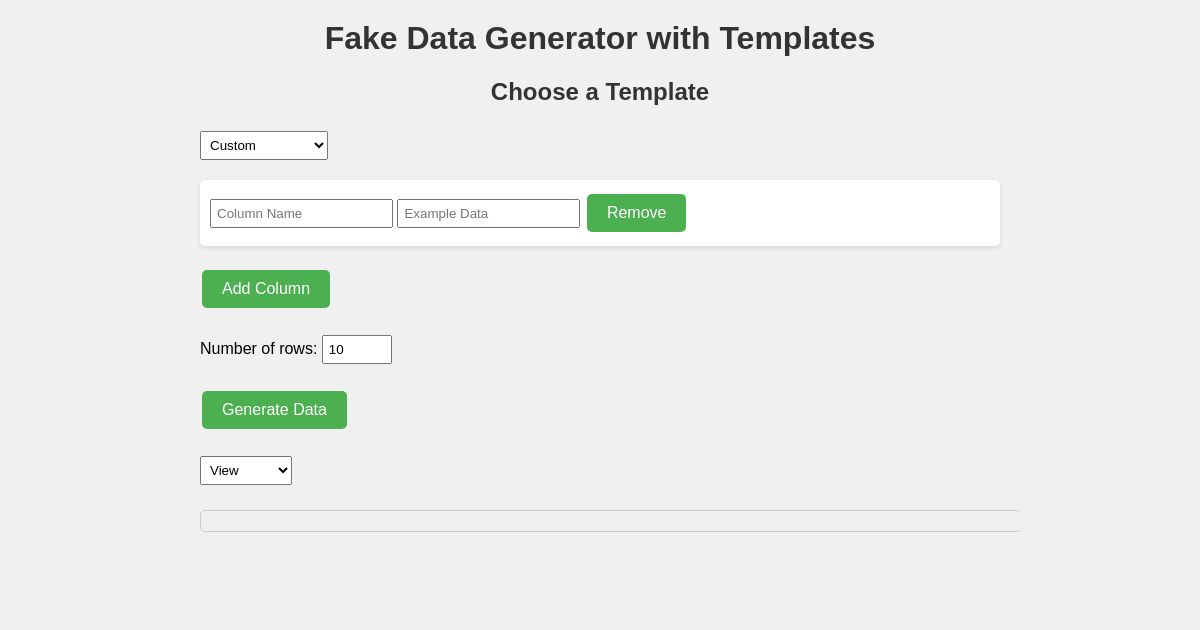The image size is (1200, 630).
Task: Click Remove next to the Example Data field
Action: (x=636, y=213)
